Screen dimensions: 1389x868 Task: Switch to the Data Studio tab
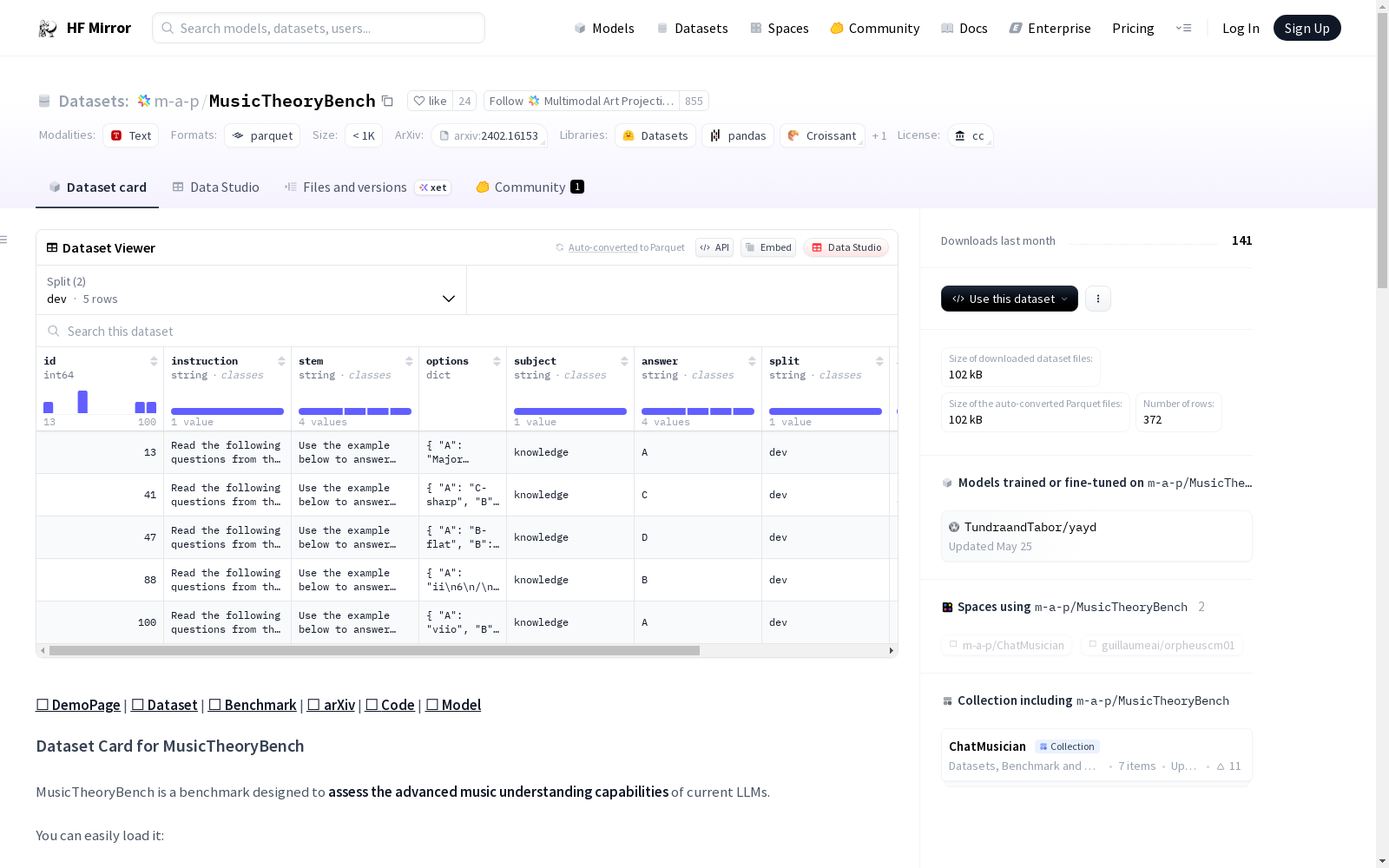pyautogui.click(x=216, y=187)
